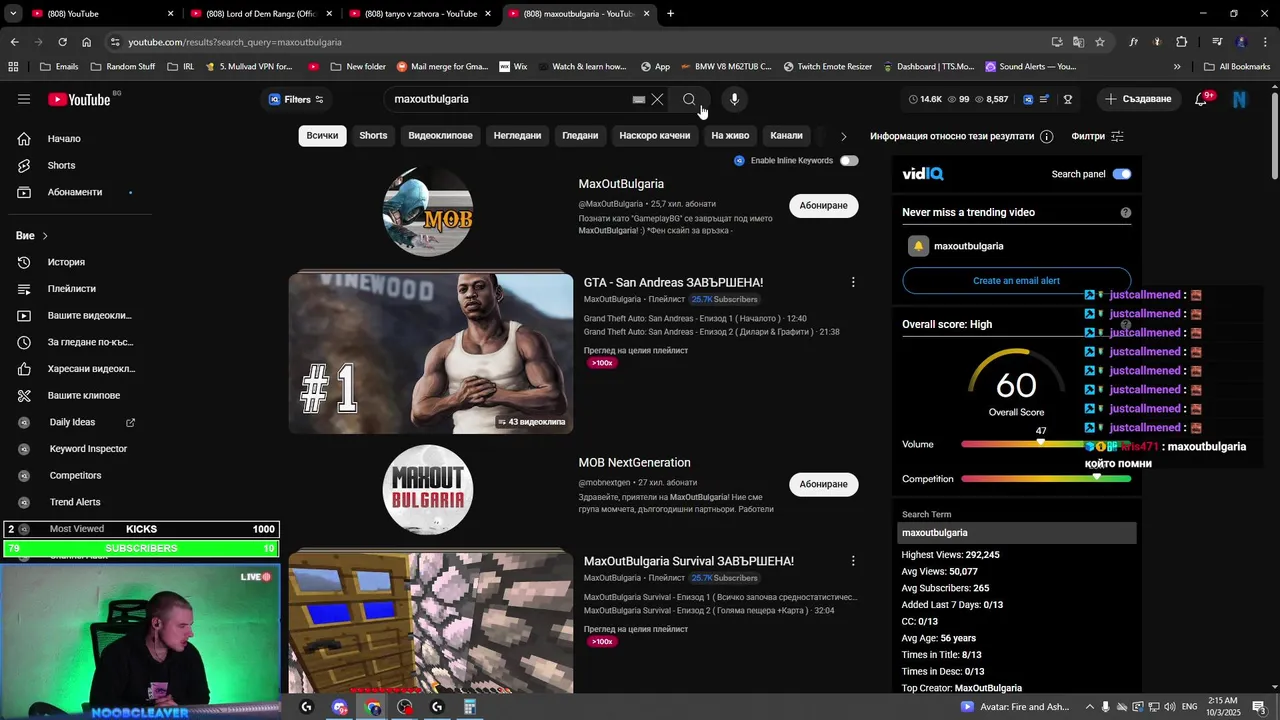Open the Филтри filter options
Image resolution: width=1280 pixels, height=720 pixels.
pos(1098,136)
